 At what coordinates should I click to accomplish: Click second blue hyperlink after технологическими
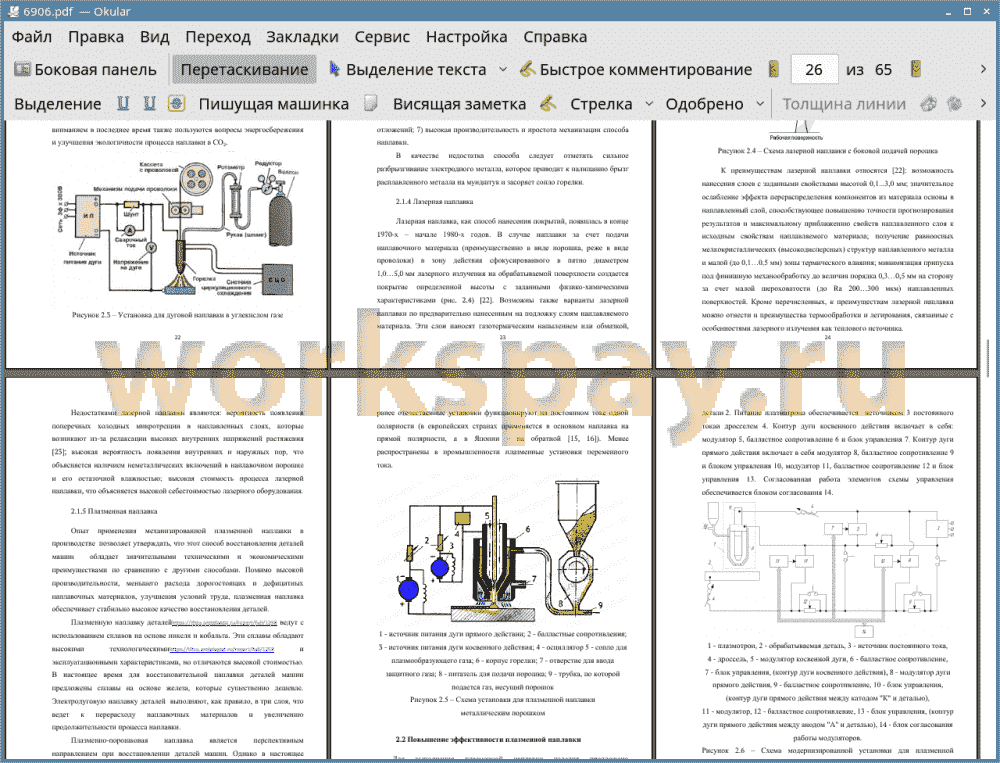[x=221, y=649]
